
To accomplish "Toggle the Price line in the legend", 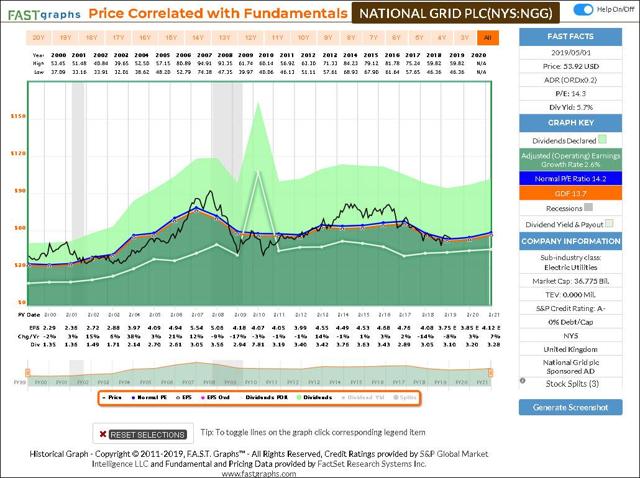I will [111, 397].
